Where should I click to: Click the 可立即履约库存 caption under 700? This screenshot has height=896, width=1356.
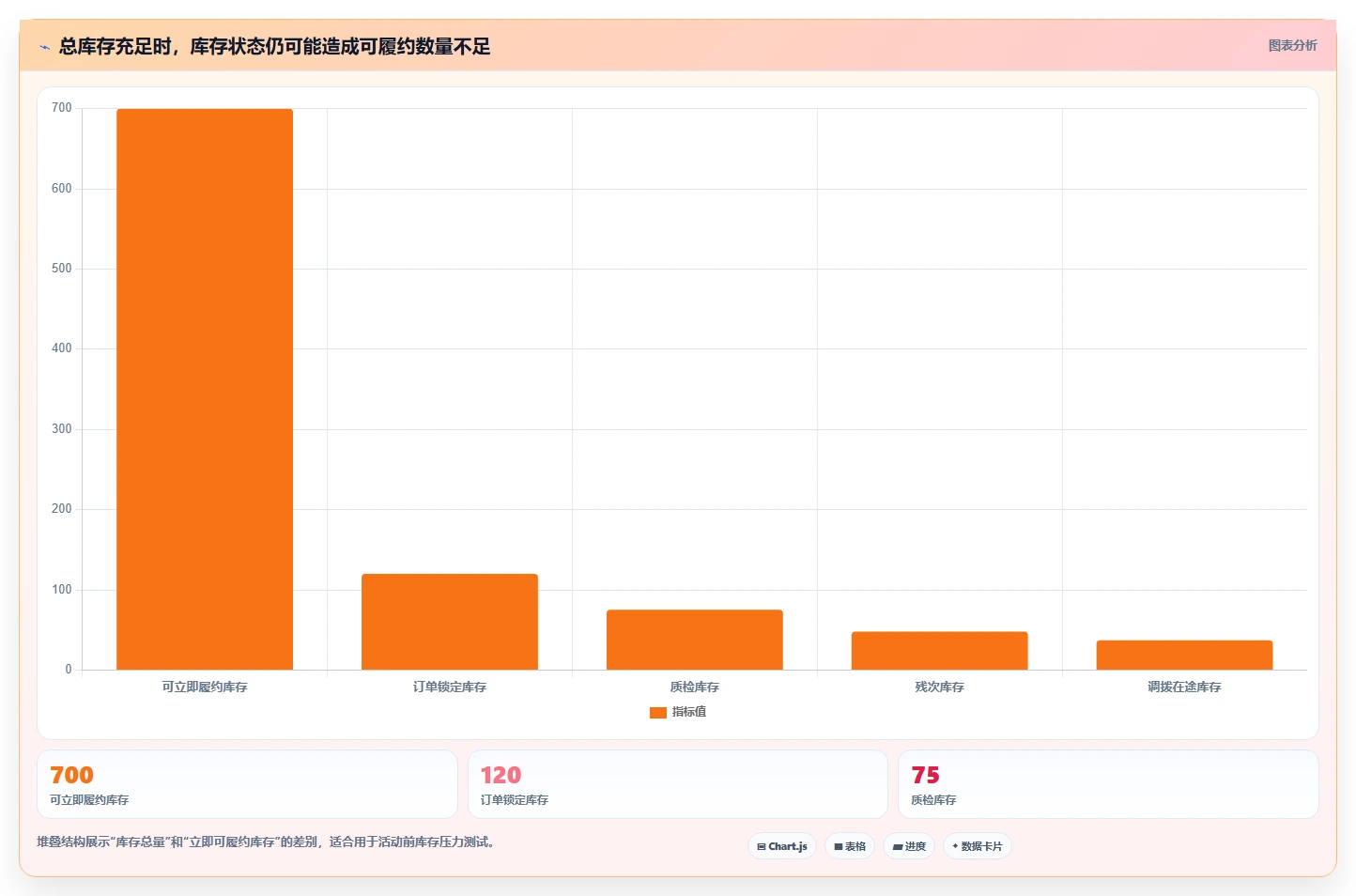click(89, 800)
